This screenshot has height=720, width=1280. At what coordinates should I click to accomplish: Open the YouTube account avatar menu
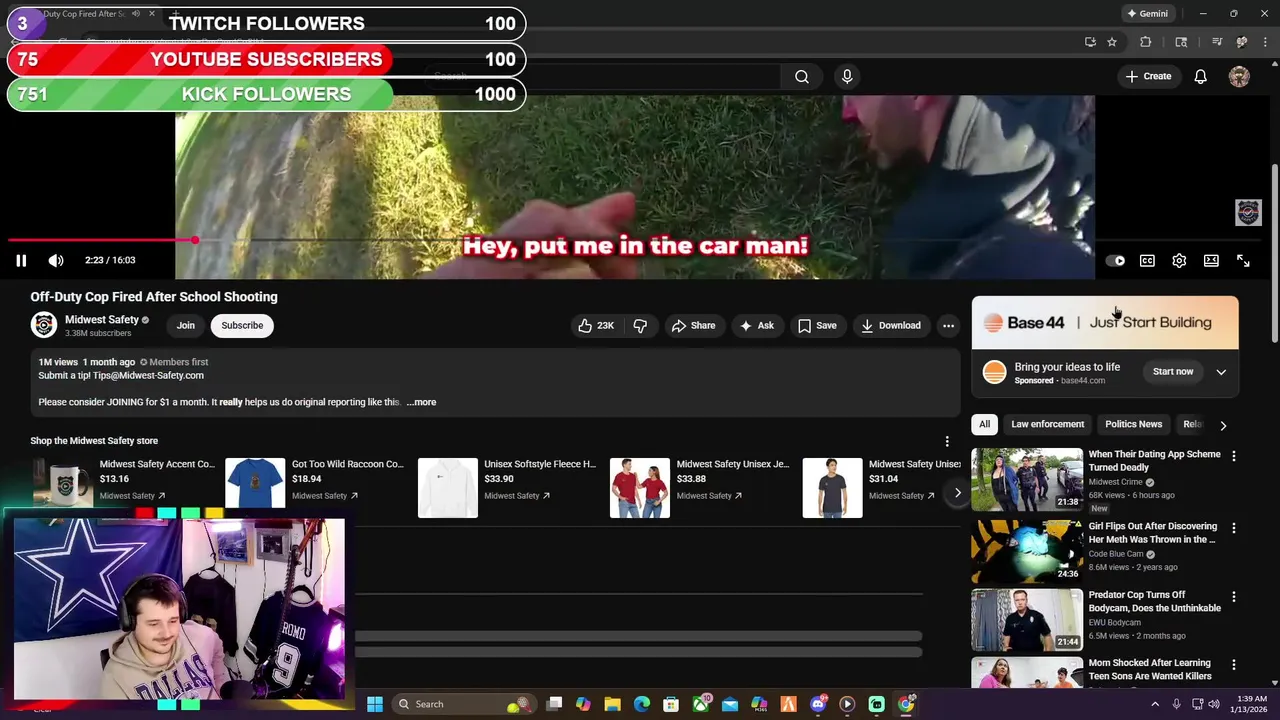pyautogui.click(x=1239, y=77)
